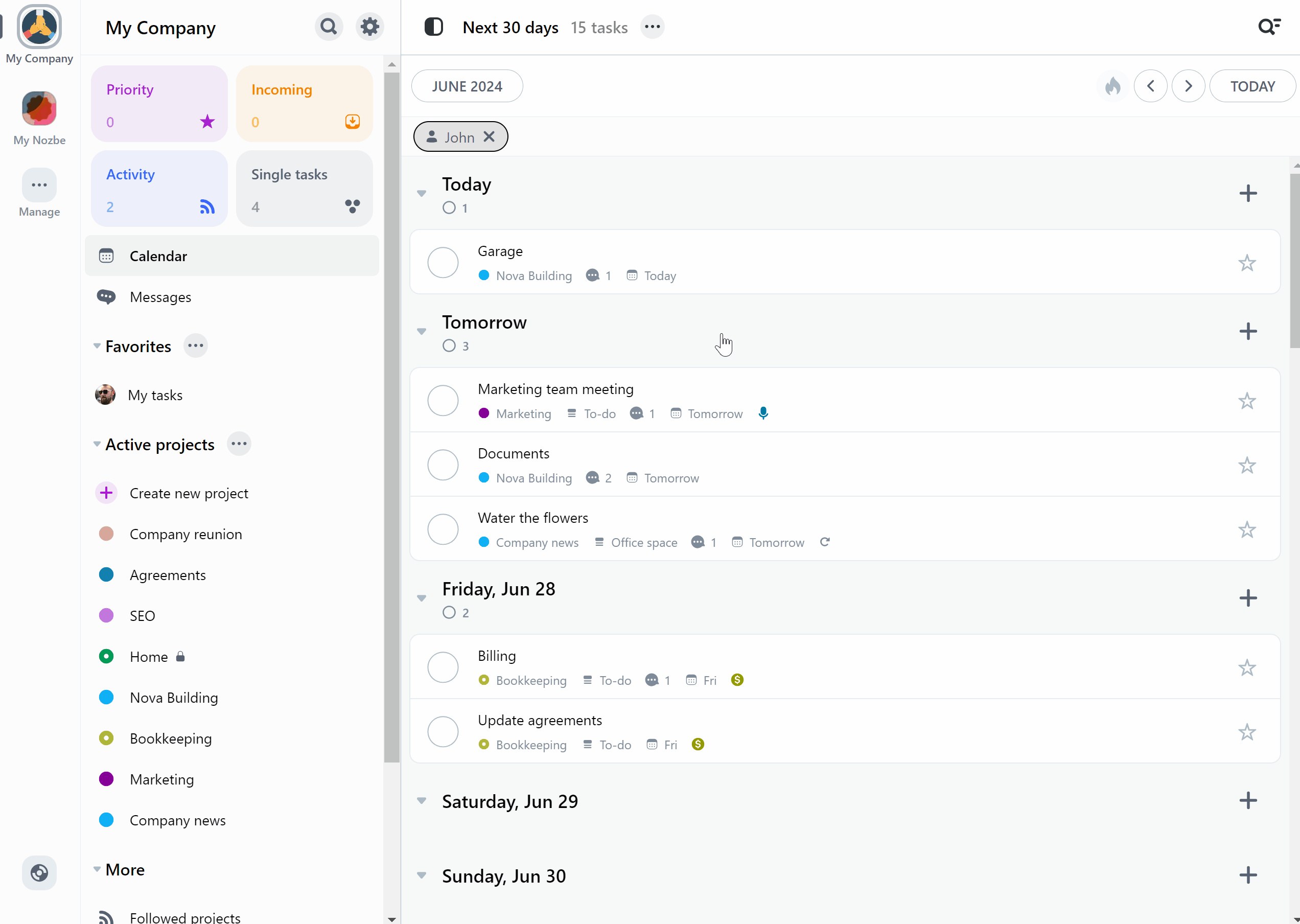
Task: Remove John filter from view
Action: (489, 137)
